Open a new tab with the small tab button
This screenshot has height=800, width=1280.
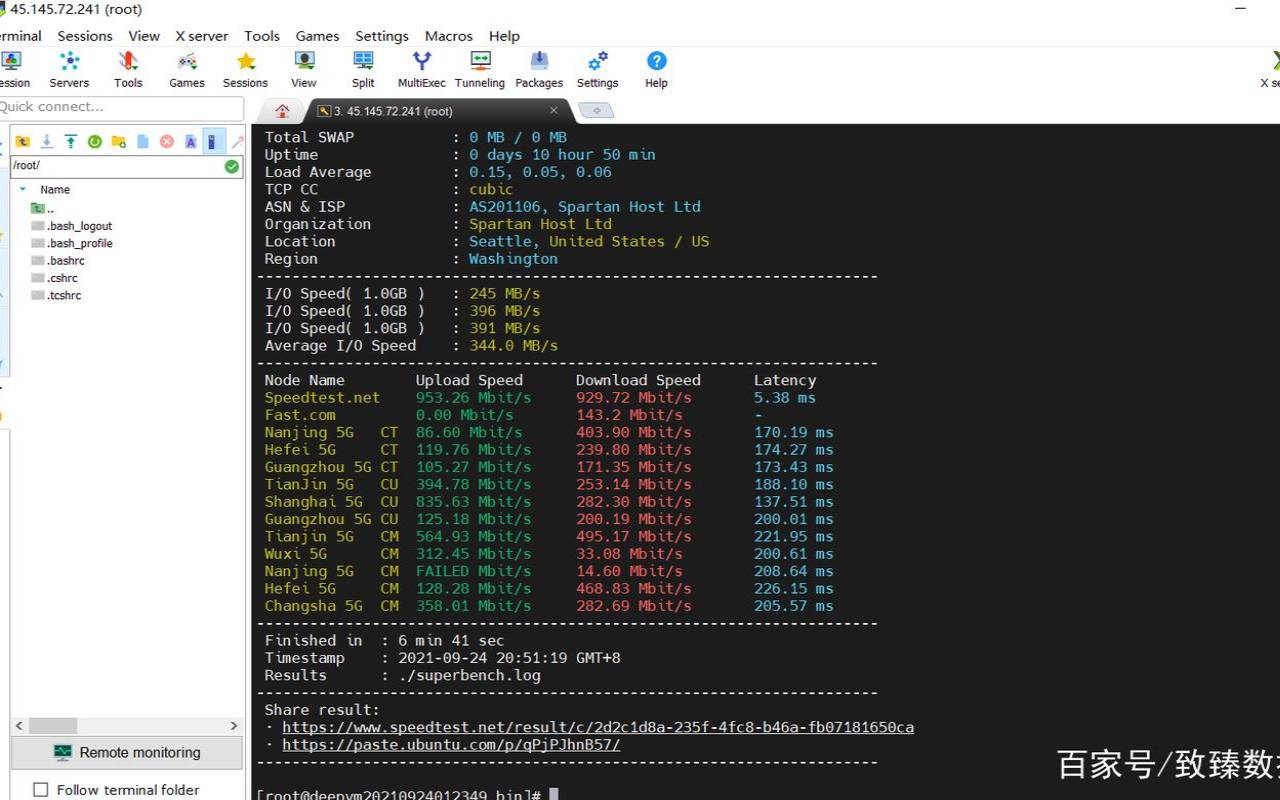tap(596, 111)
